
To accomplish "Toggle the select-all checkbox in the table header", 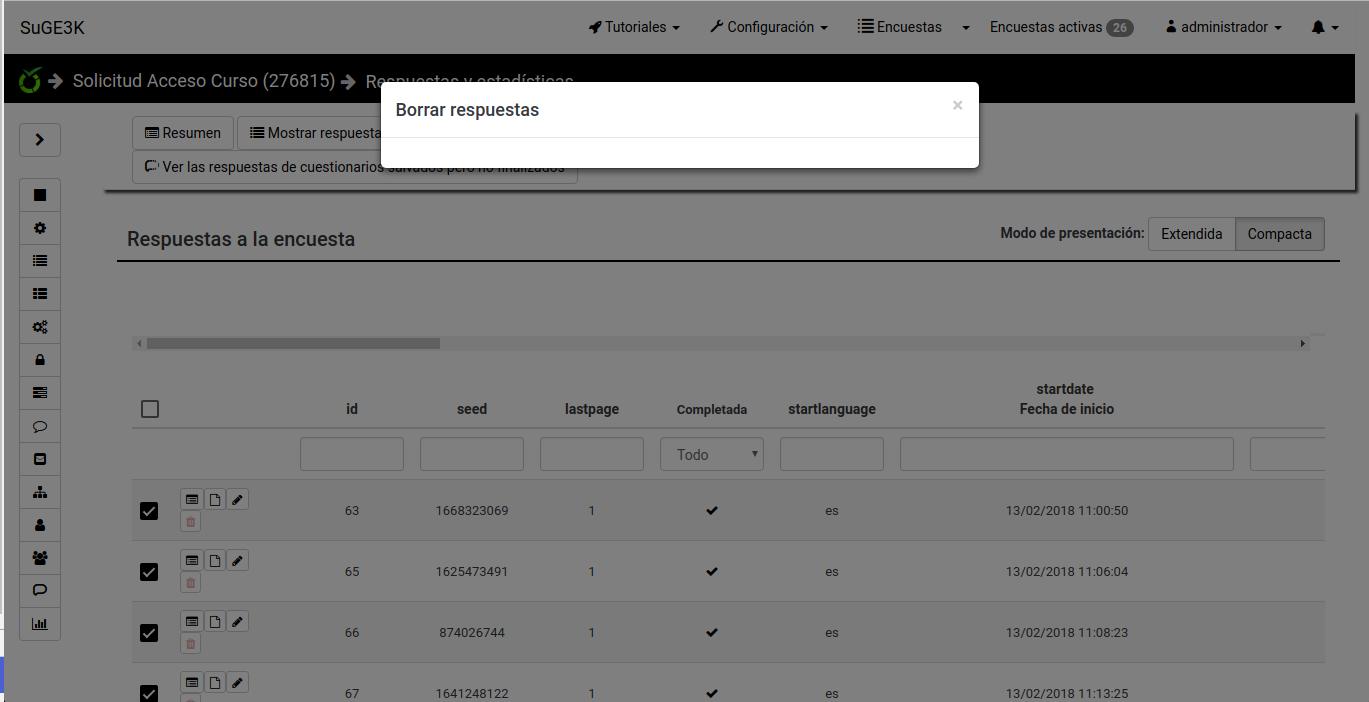I will [150, 409].
